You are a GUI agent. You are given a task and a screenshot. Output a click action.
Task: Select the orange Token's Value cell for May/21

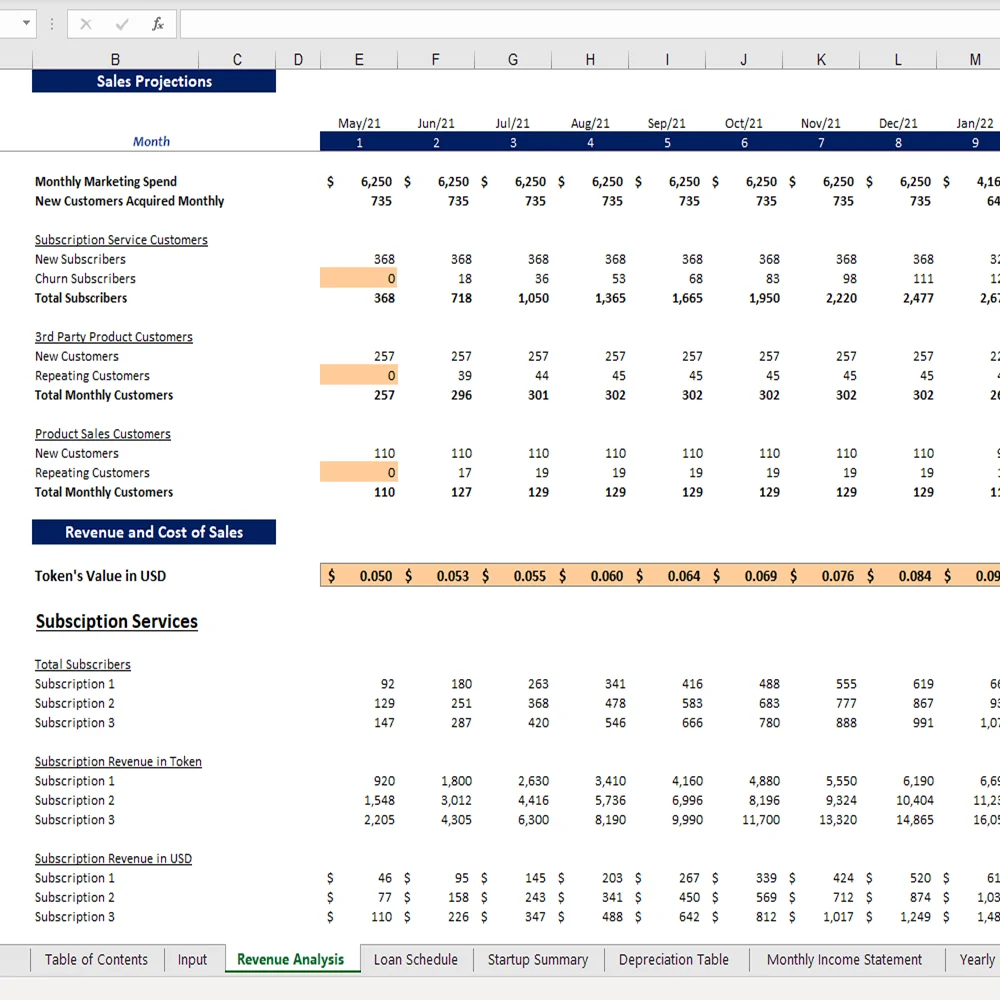(x=360, y=576)
